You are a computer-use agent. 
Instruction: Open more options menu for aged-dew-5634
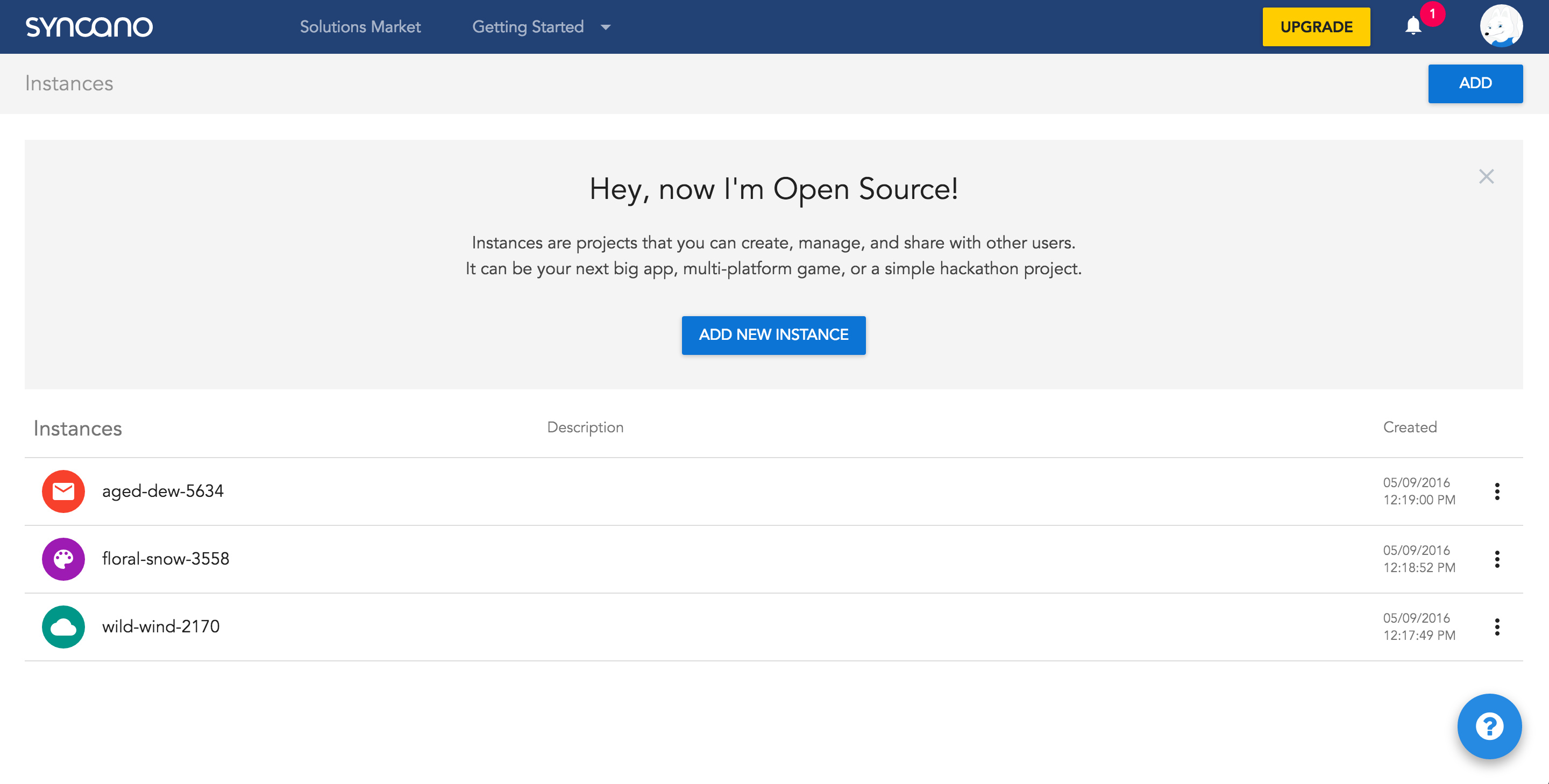[x=1497, y=491]
